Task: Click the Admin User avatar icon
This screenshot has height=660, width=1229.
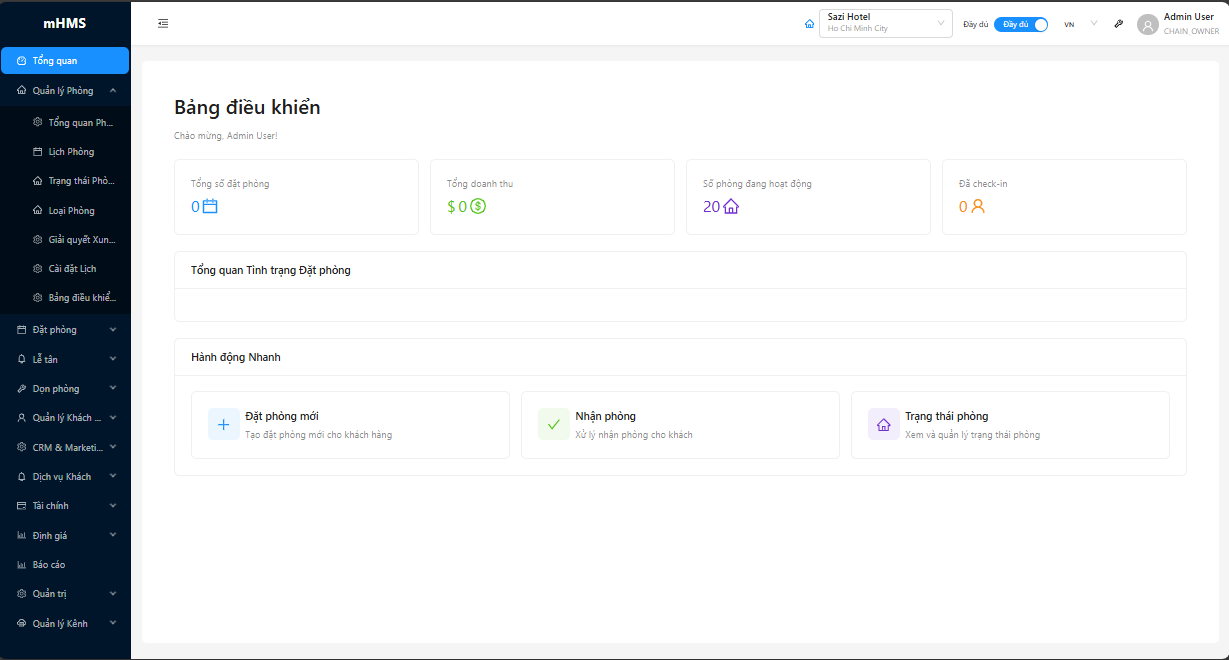Action: tap(1148, 24)
